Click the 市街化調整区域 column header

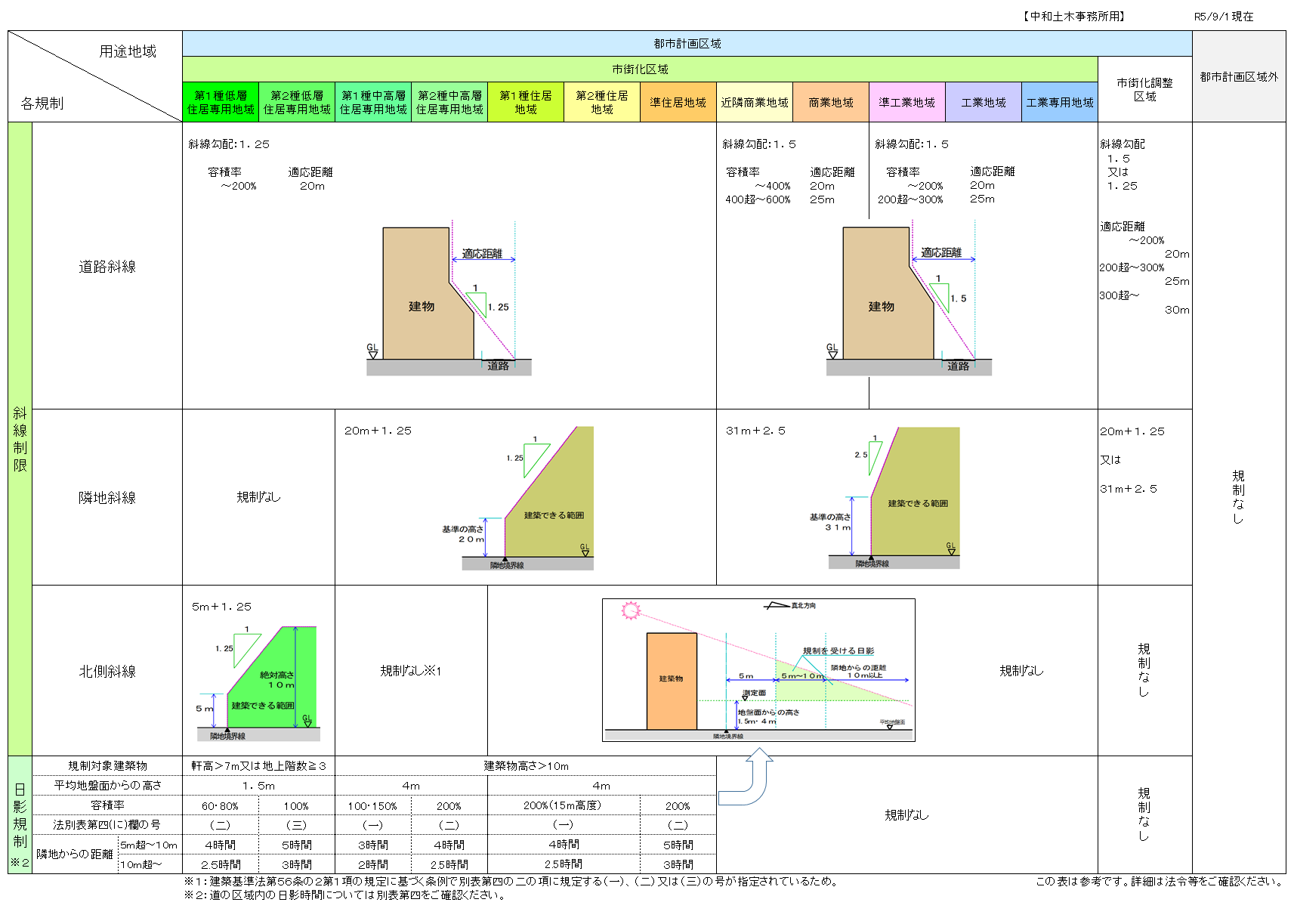pyautogui.click(x=1144, y=90)
